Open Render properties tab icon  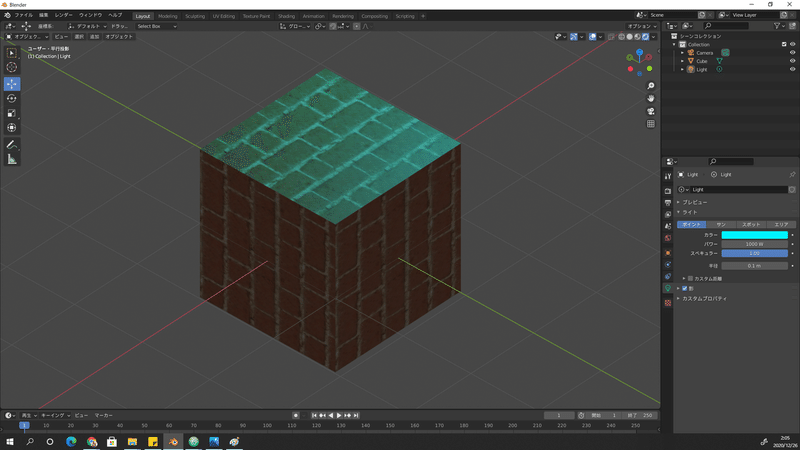coord(668,191)
